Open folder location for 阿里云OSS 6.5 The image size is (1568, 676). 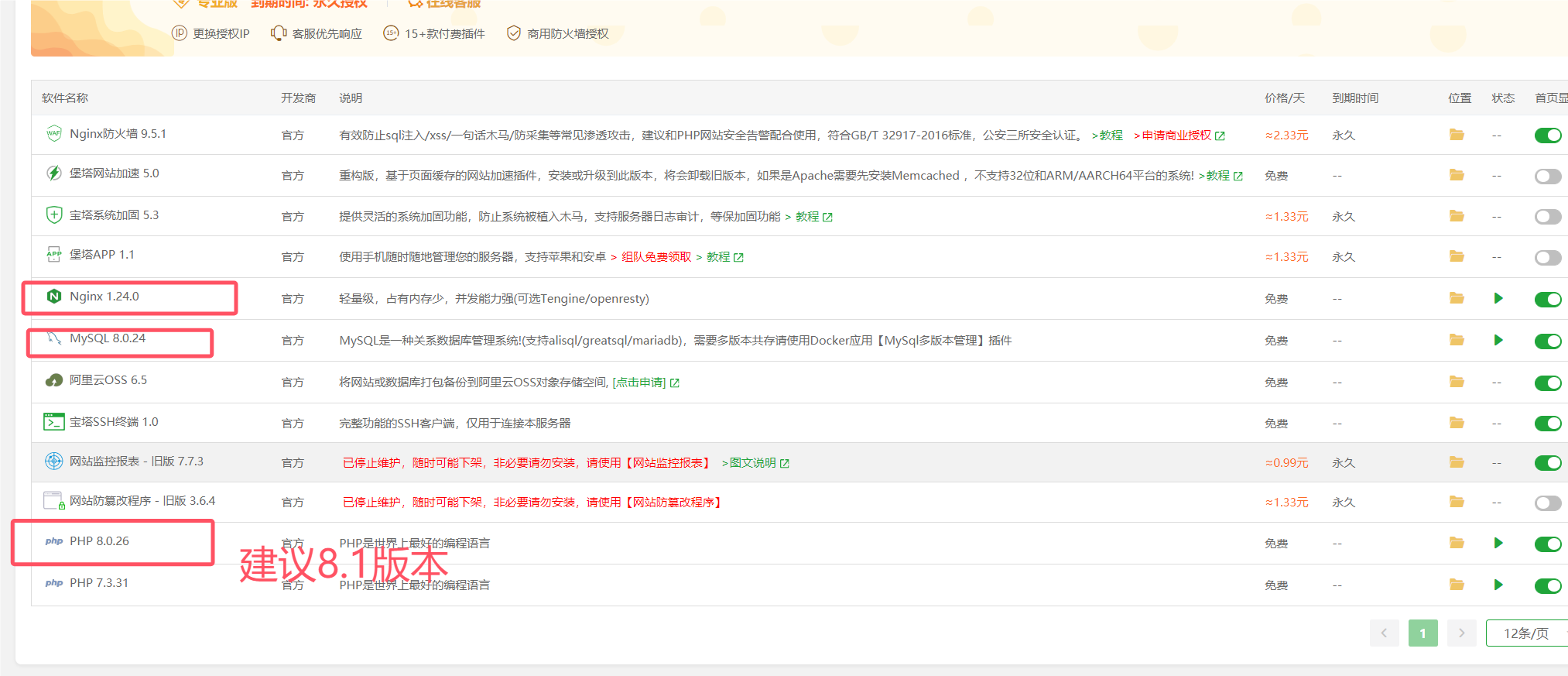[1457, 382]
